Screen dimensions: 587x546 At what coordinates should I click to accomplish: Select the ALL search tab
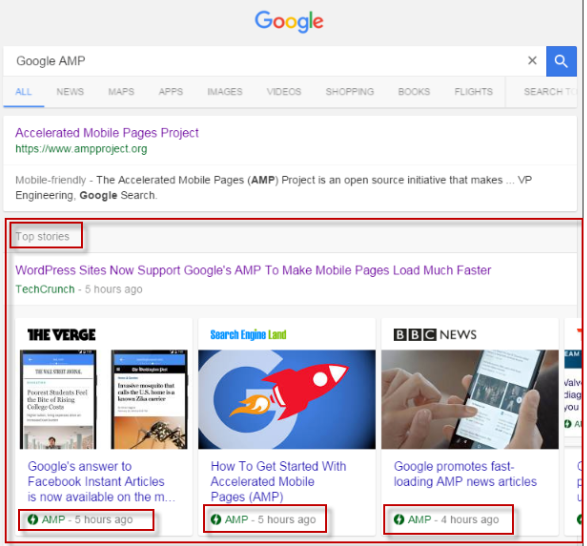(x=24, y=92)
